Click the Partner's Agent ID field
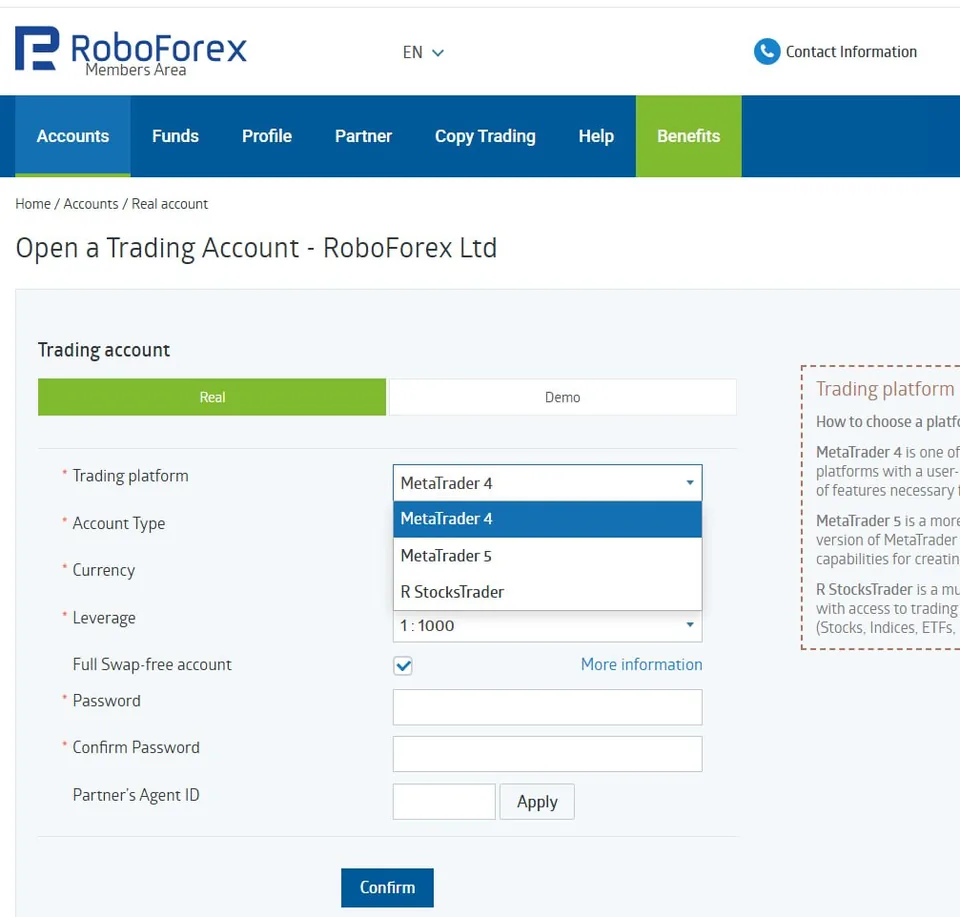The image size is (960, 917). point(444,801)
